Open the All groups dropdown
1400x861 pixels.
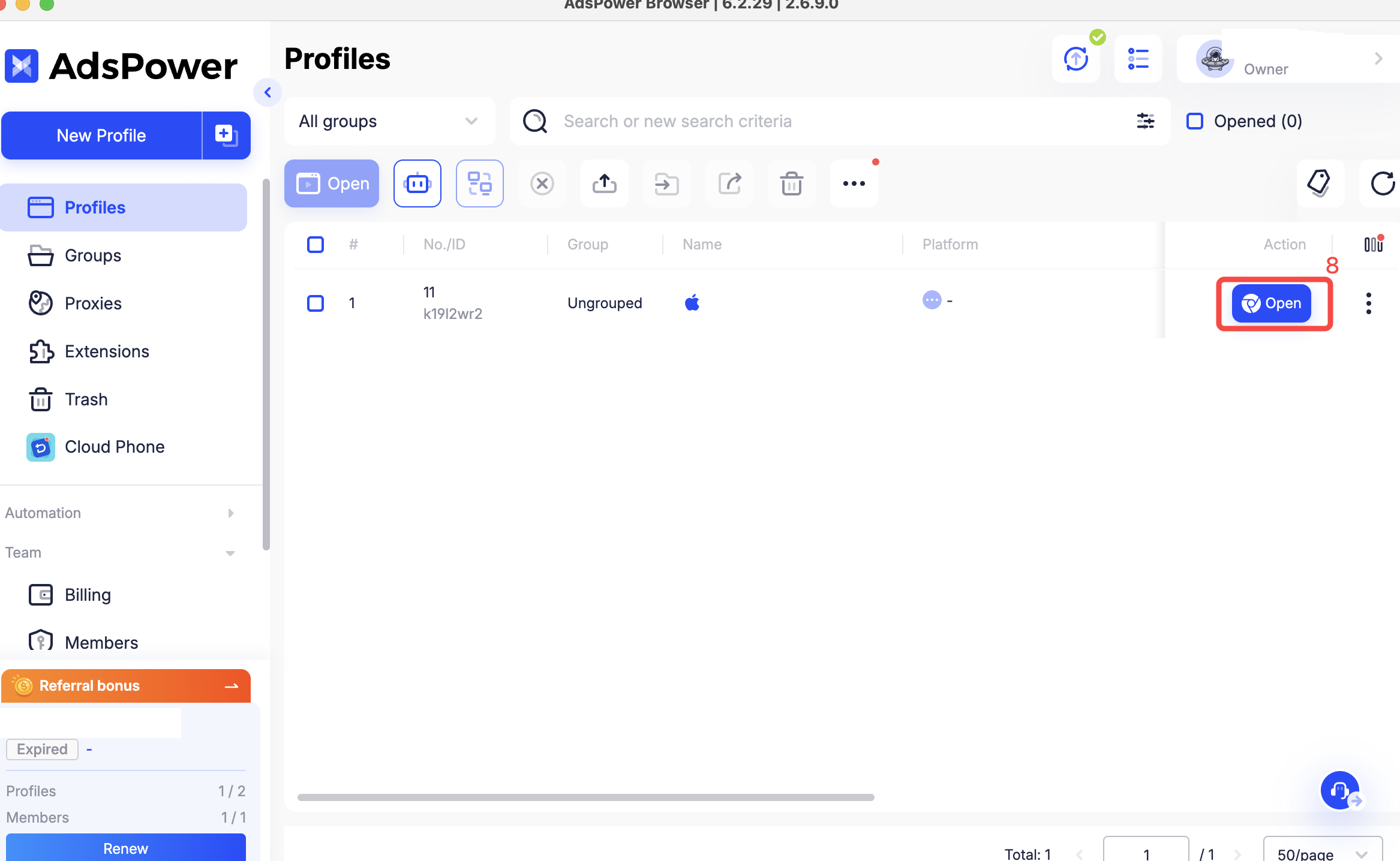(x=389, y=121)
